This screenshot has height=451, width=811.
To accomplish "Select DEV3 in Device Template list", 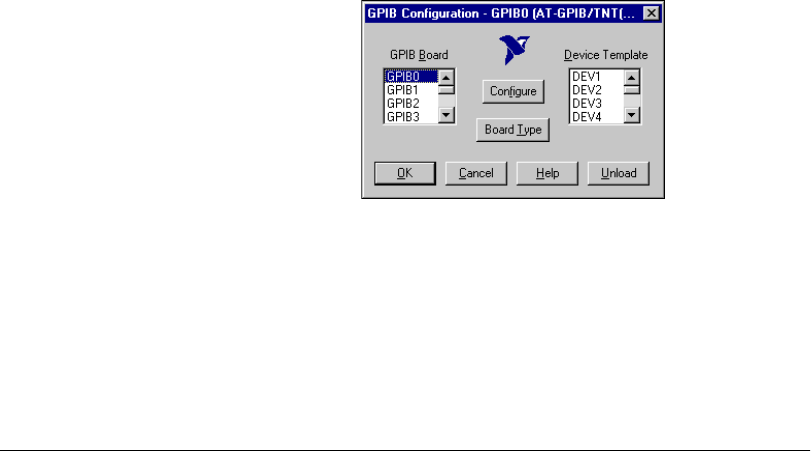I will pos(596,103).
